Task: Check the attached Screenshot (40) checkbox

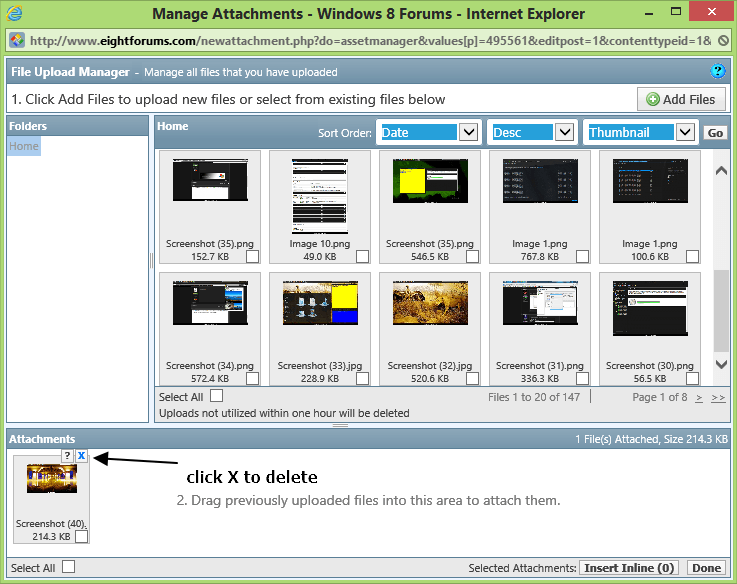Action: click(81, 537)
